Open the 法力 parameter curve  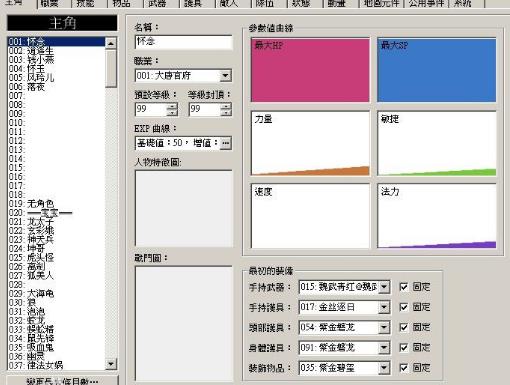tap(436, 216)
